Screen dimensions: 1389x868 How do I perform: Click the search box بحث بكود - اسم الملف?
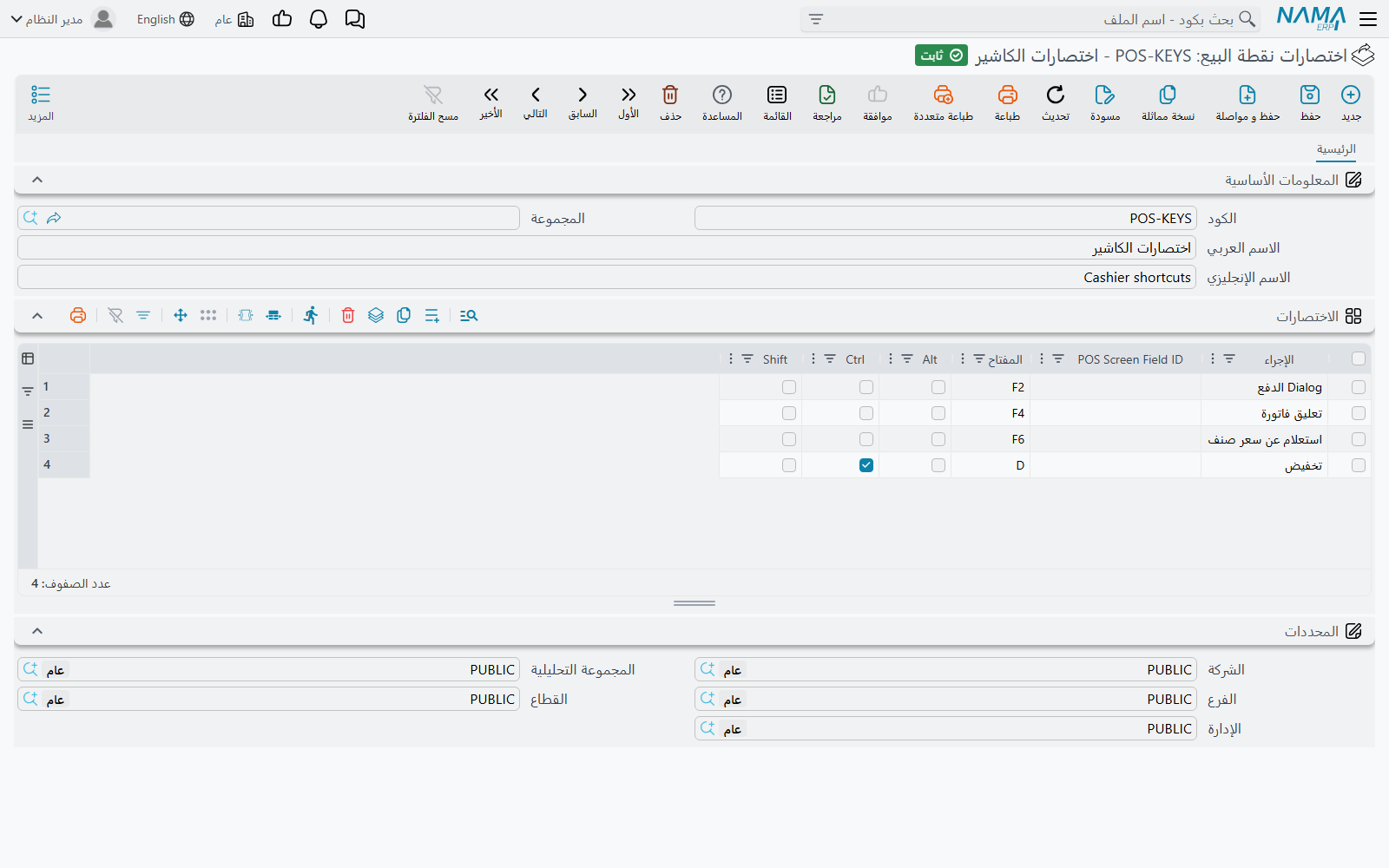click(1030, 19)
